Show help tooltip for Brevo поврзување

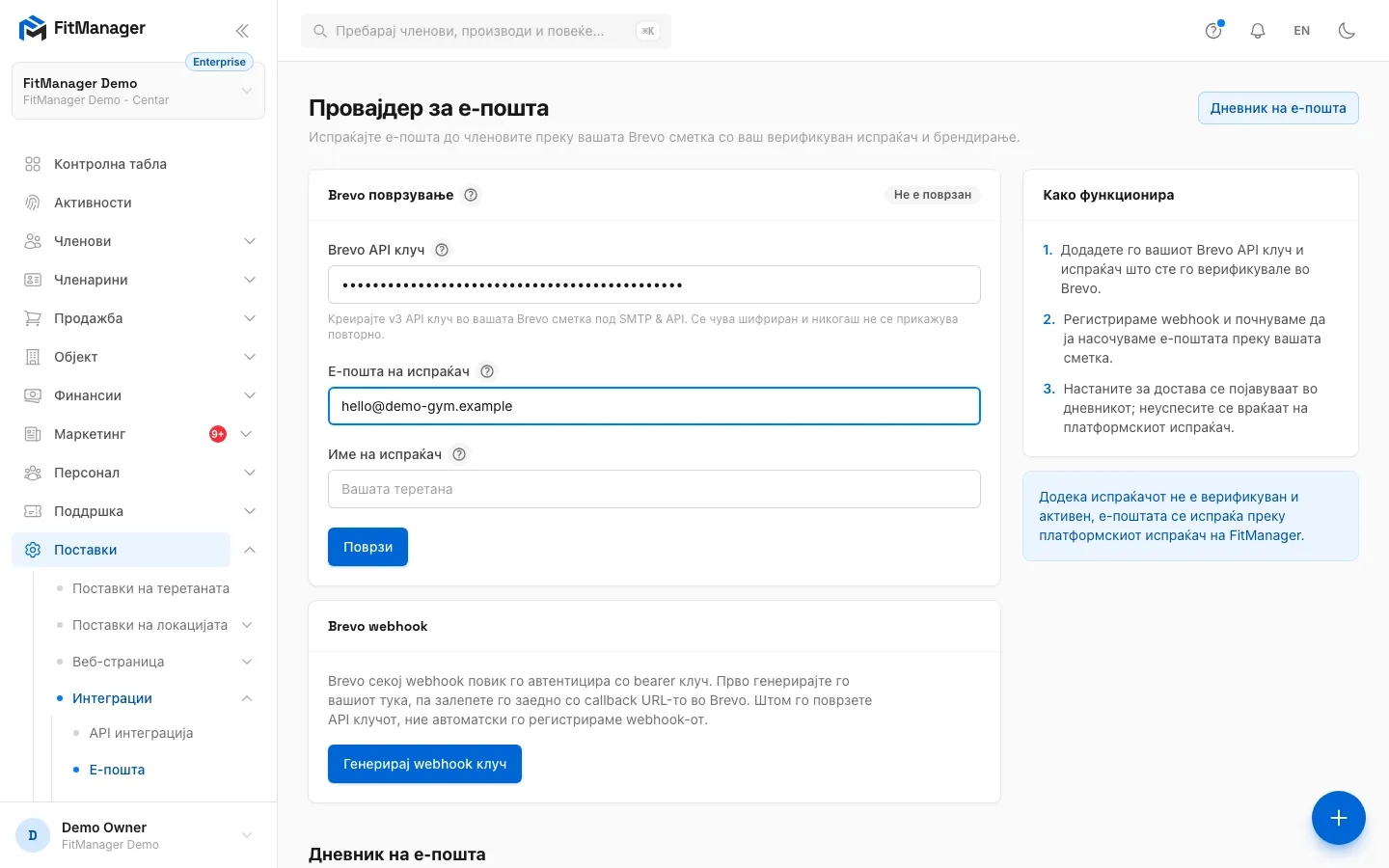click(x=471, y=195)
